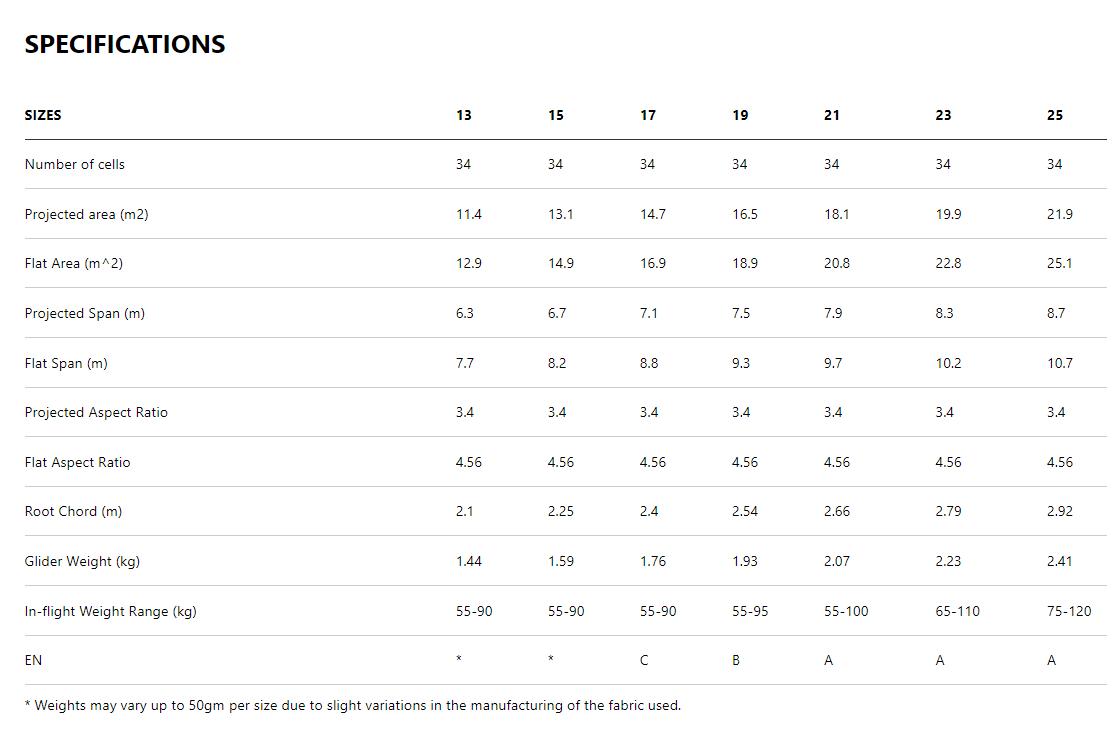Image resolution: width=1107 pixels, height=743 pixels.
Task: Click the size 19 column header
Action: [740, 115]
